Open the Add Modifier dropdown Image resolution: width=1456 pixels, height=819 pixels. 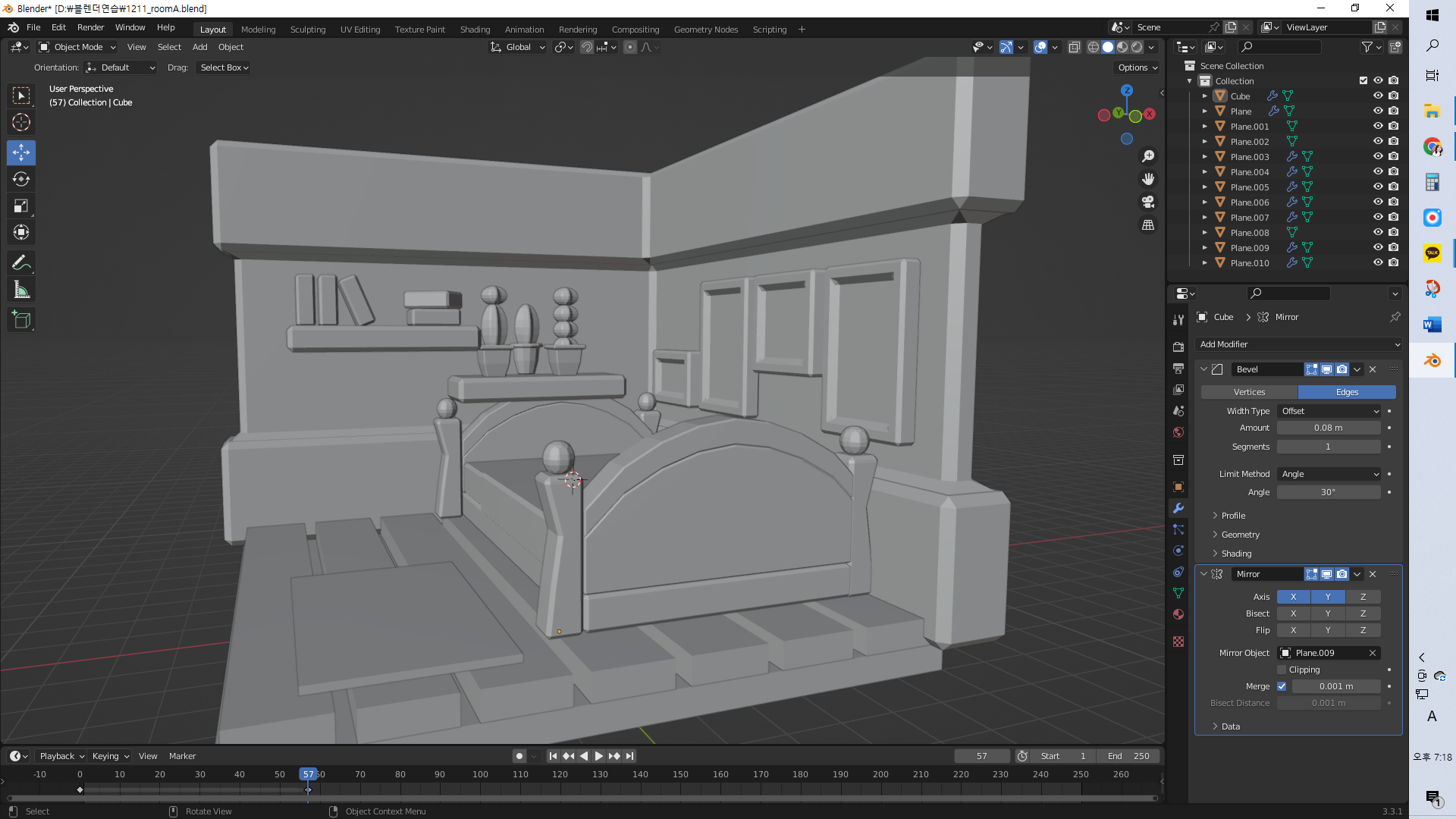click(1298, 344)
